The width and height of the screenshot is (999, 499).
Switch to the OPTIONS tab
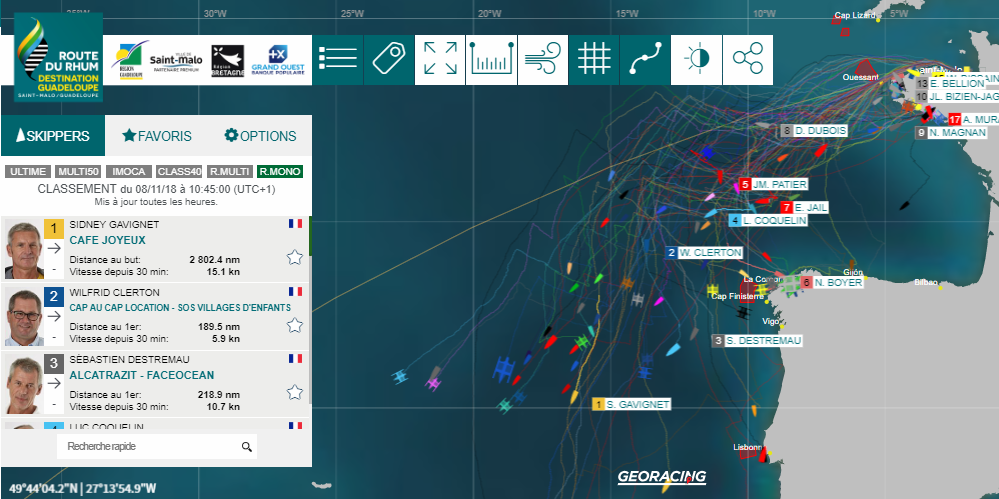pyautogui.click(x=261, y=136)
